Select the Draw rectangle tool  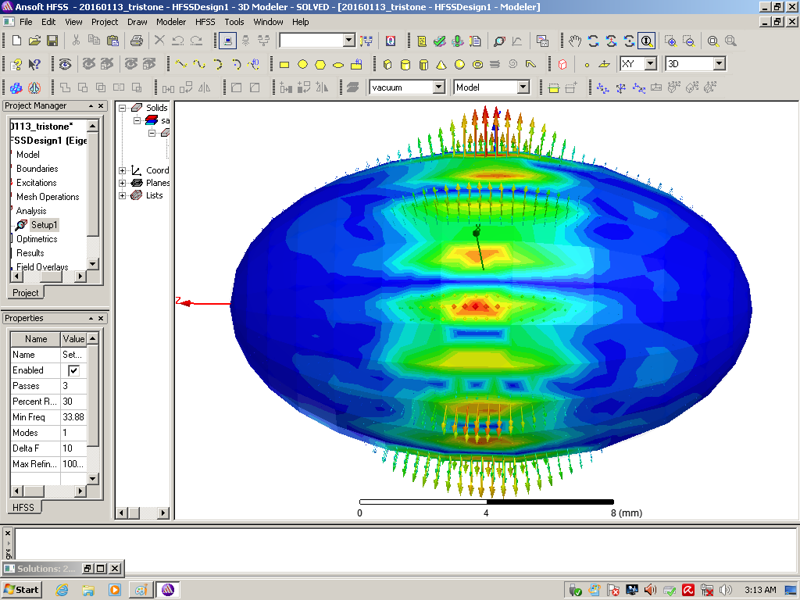(x=284, y=64)
